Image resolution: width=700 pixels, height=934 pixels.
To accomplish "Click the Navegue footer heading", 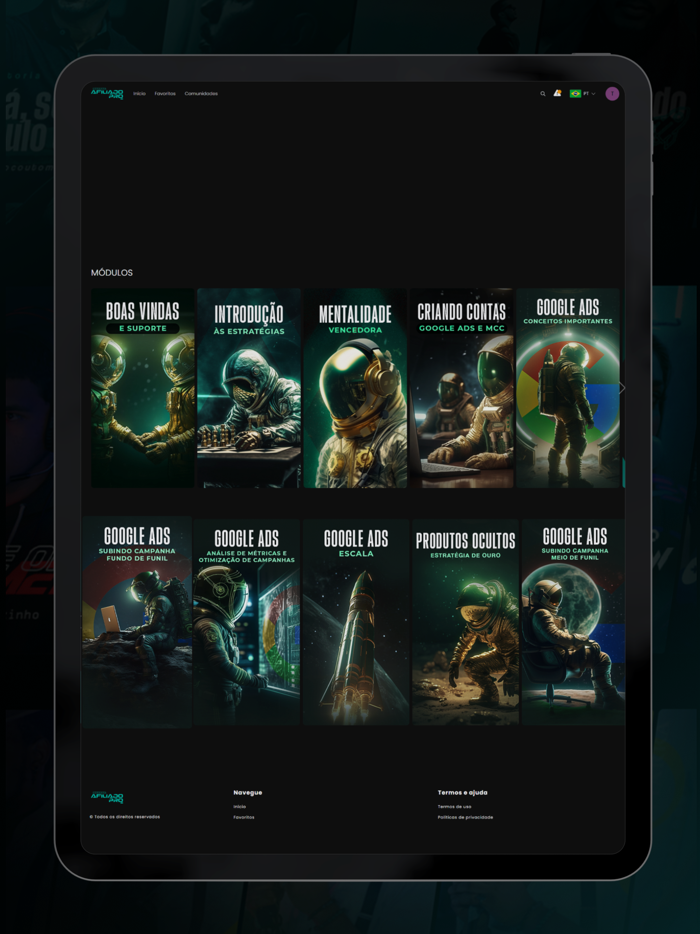I will (x=248, y=793).
